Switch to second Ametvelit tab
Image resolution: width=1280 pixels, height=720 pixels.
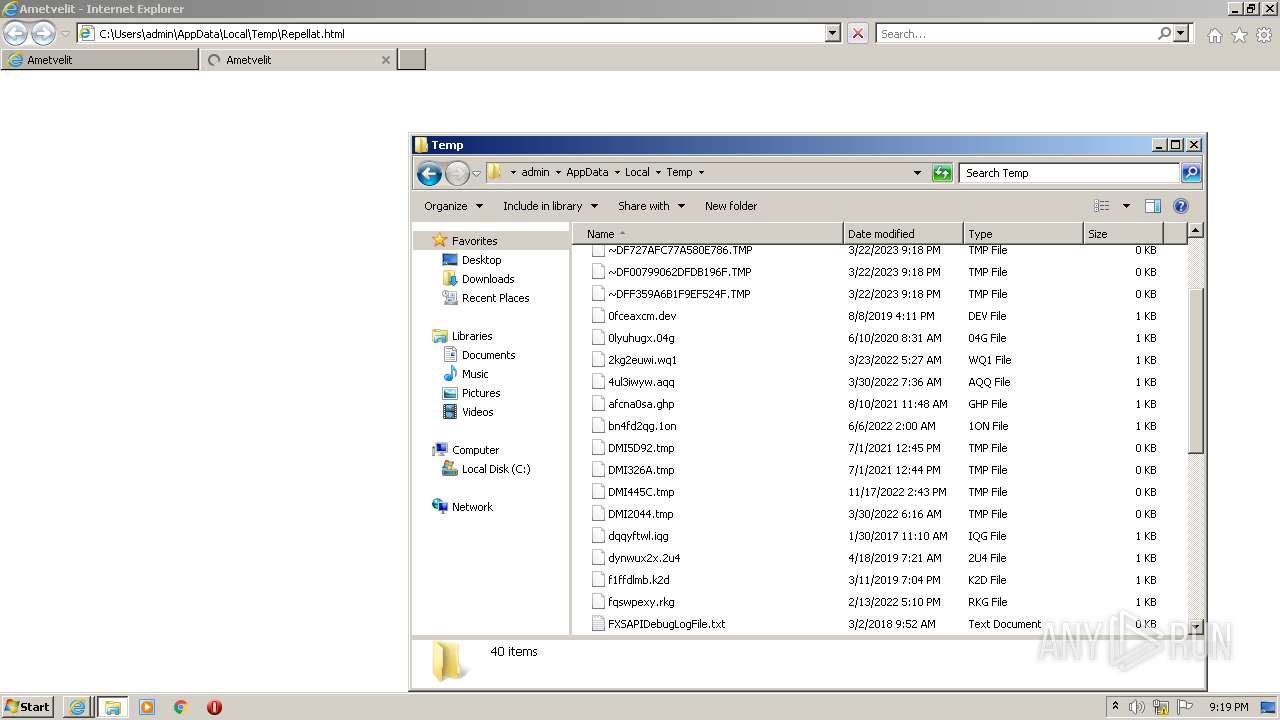290,60
